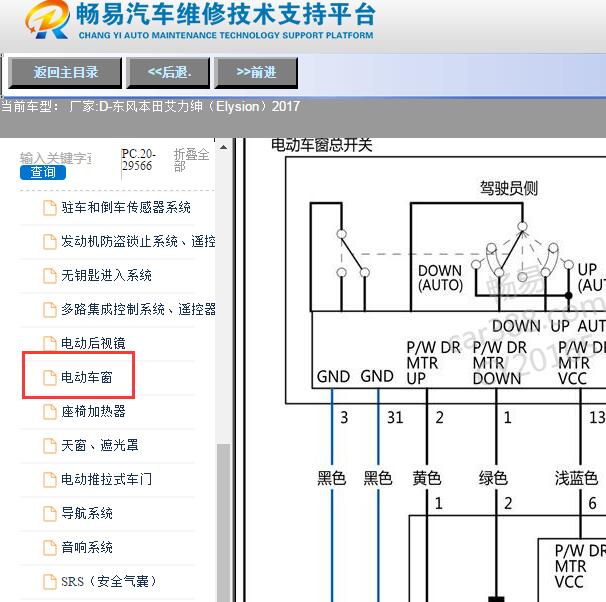Focus the 输入关键字 search field
The height and width of the screenshot is (602, 606).
pyautogui.click(x=56, y=158)
